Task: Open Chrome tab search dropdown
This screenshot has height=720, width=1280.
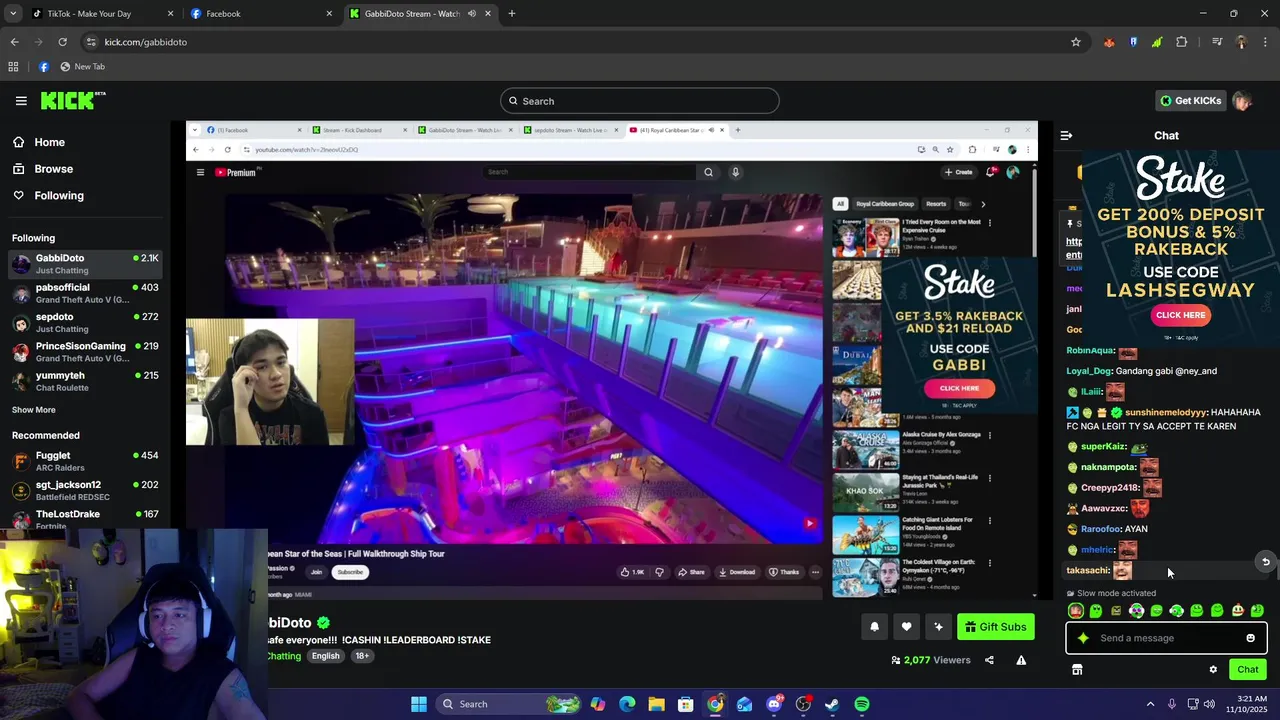Action: (x=13, y=14)
